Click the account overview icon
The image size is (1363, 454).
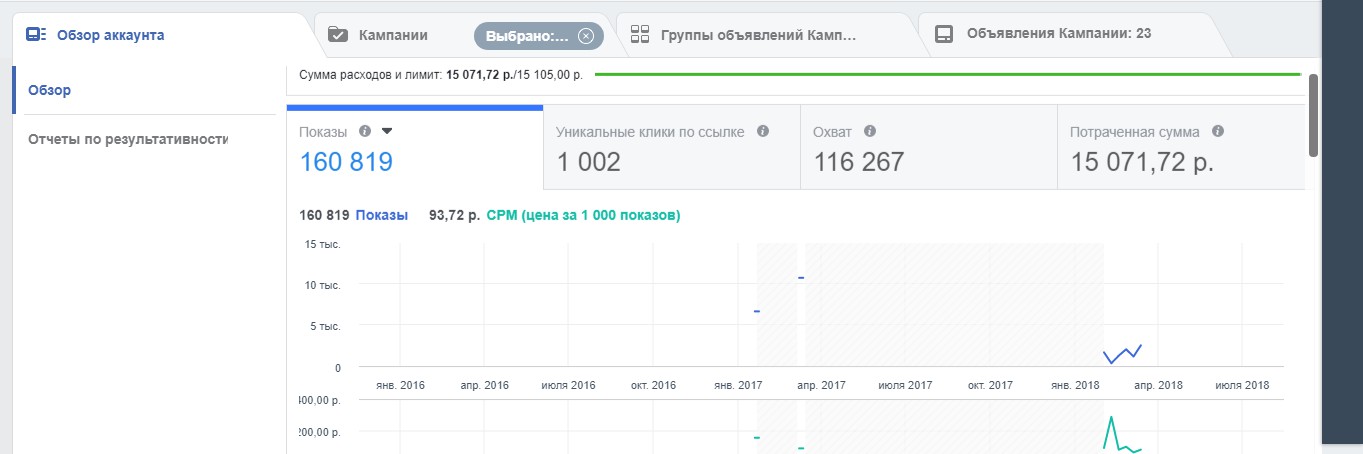[36, 35]
